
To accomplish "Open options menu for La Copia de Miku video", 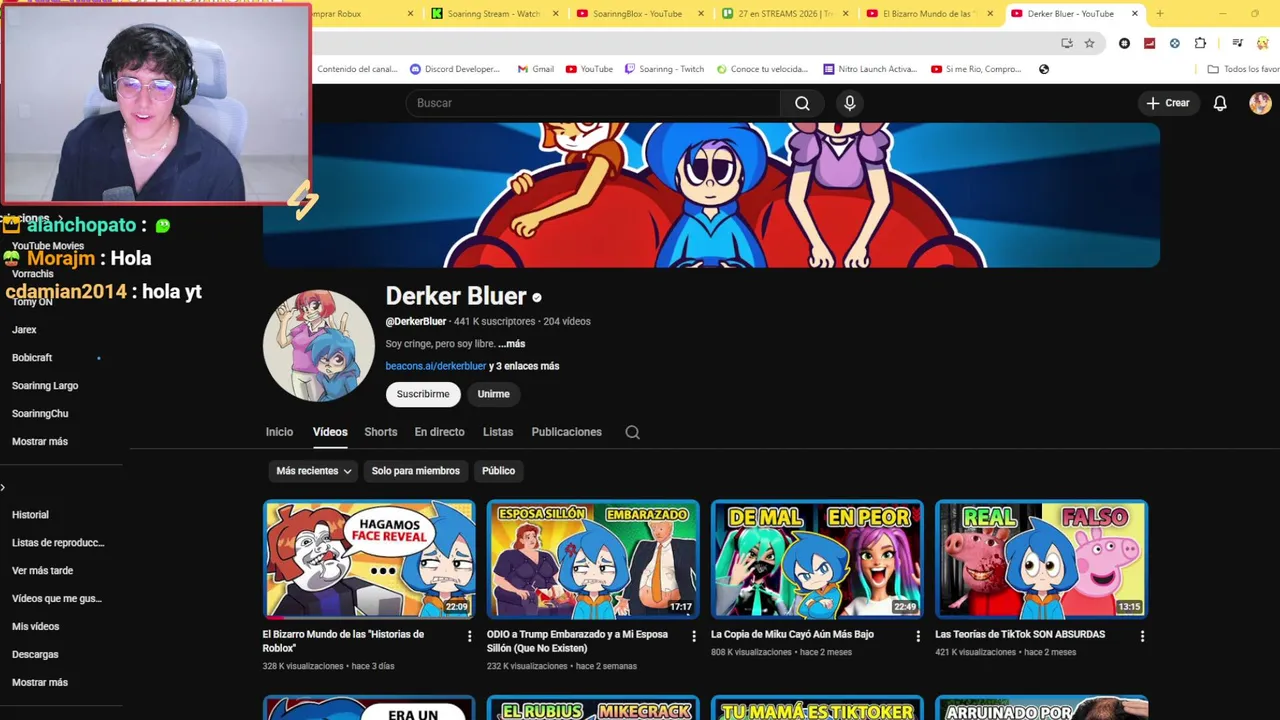I will pyautogui.click(x=918, y=636).
